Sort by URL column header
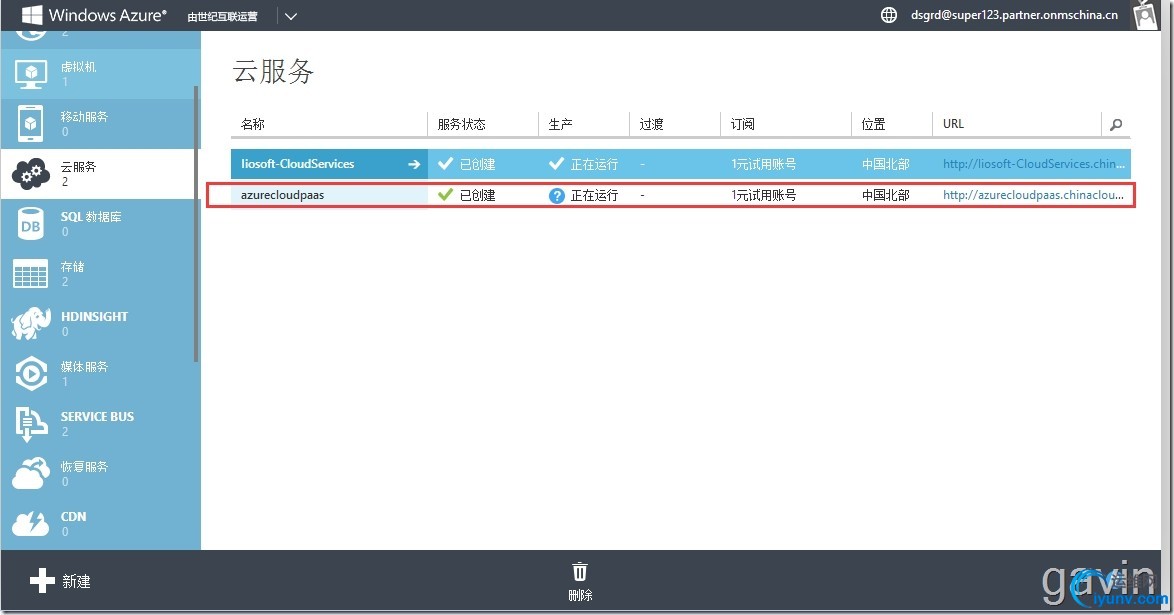1174x615 pixels. point(953,124)
